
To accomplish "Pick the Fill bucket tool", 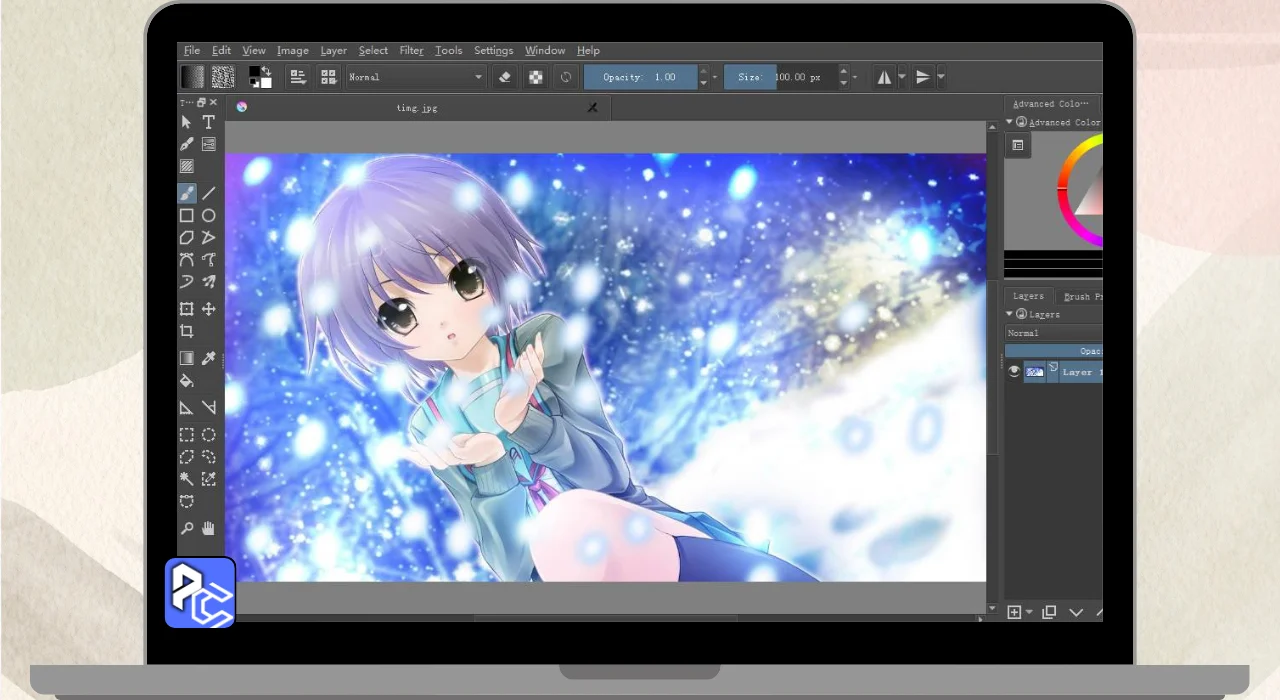I will [186, 381].
